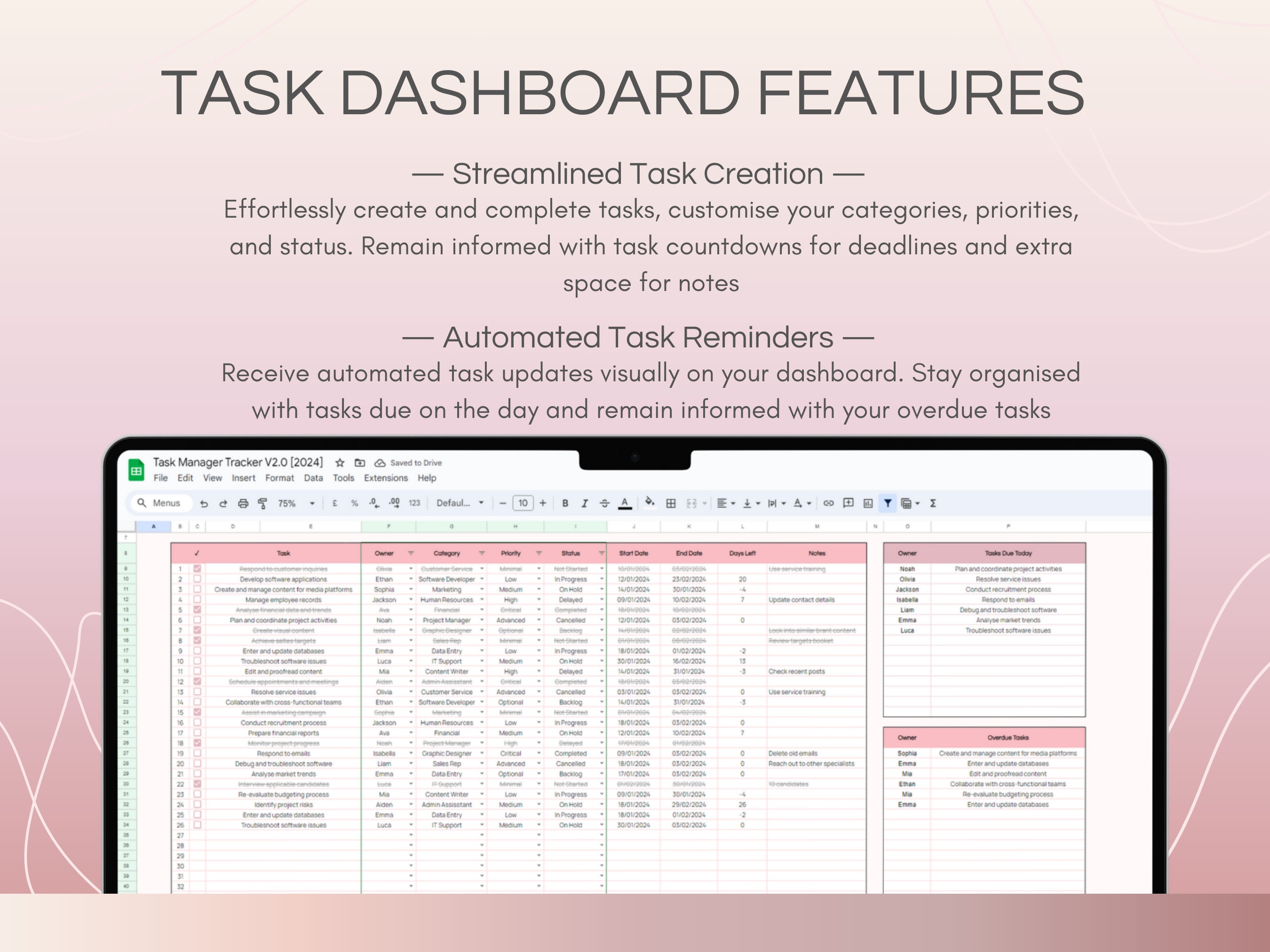Apply strikethrough formatting
The image size is (1270, 952).
click(x=604, y=503)
